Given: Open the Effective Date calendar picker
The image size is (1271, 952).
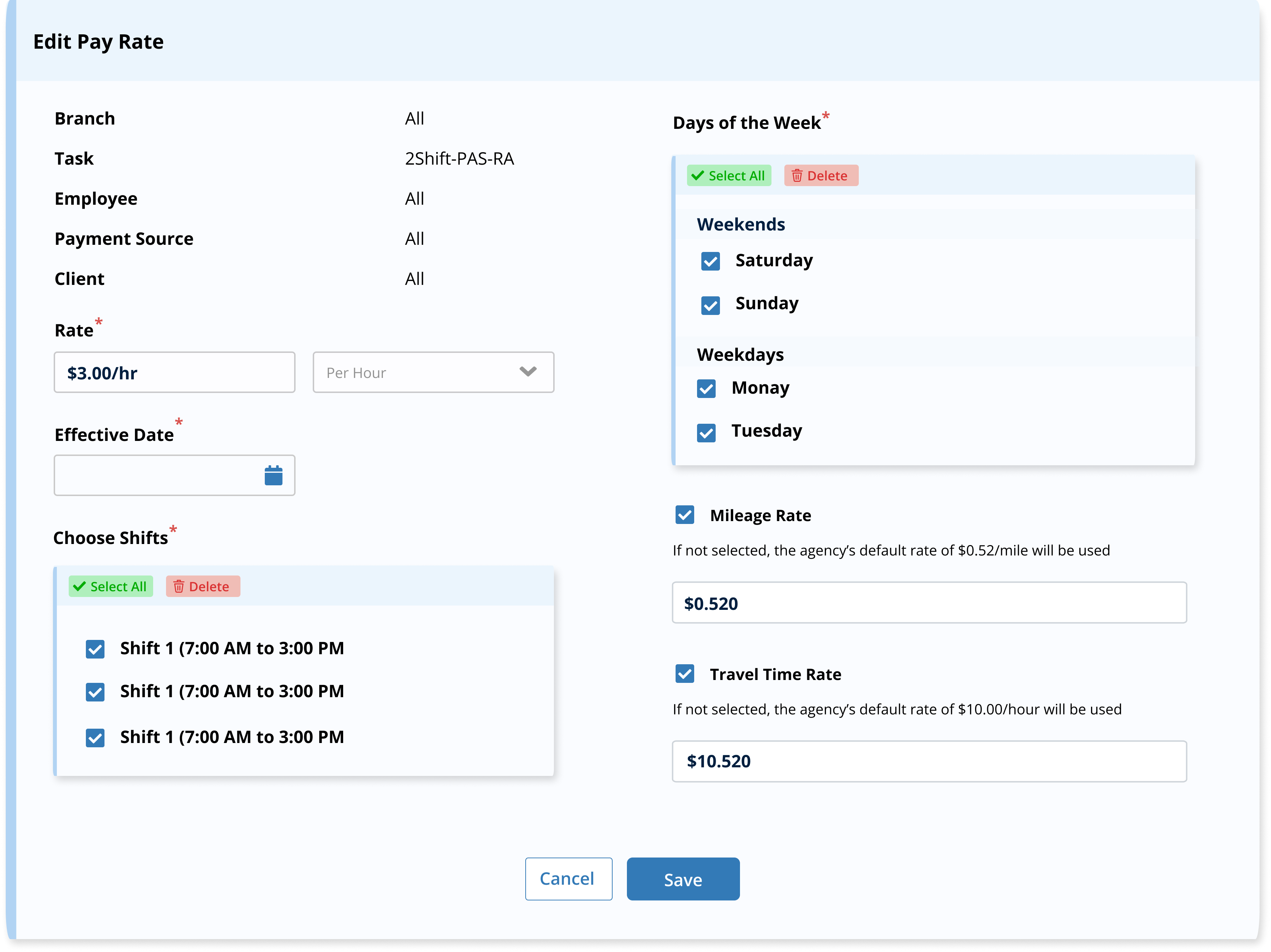Looking at the screenshot, I should (273, 475).
